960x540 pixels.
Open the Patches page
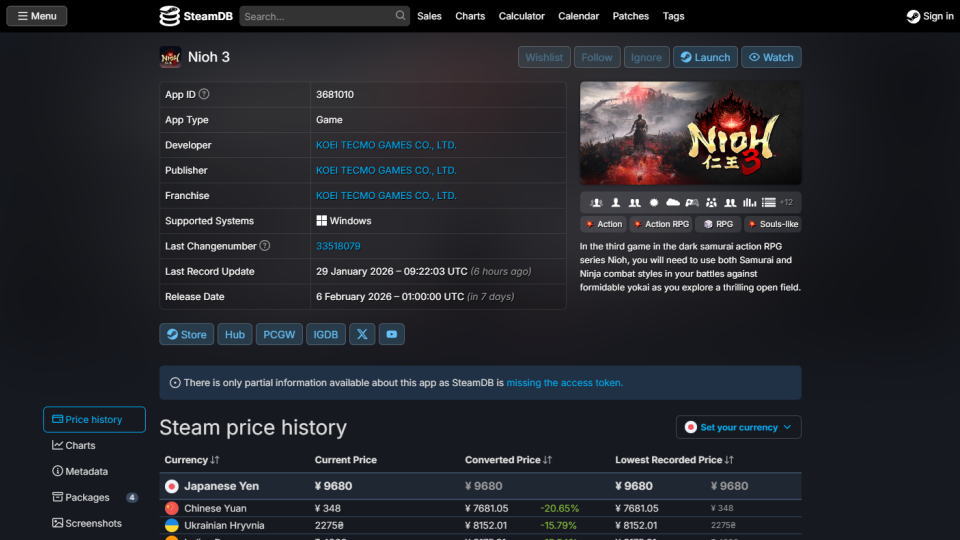[631, 16]
